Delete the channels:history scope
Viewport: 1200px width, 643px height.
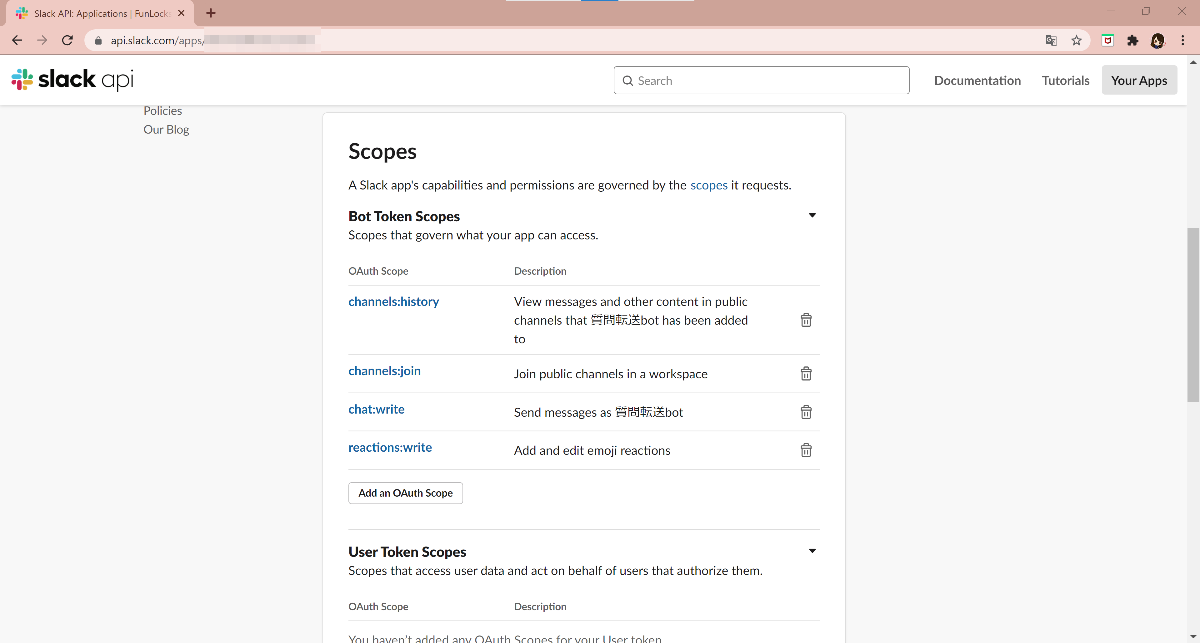point(806,320)
